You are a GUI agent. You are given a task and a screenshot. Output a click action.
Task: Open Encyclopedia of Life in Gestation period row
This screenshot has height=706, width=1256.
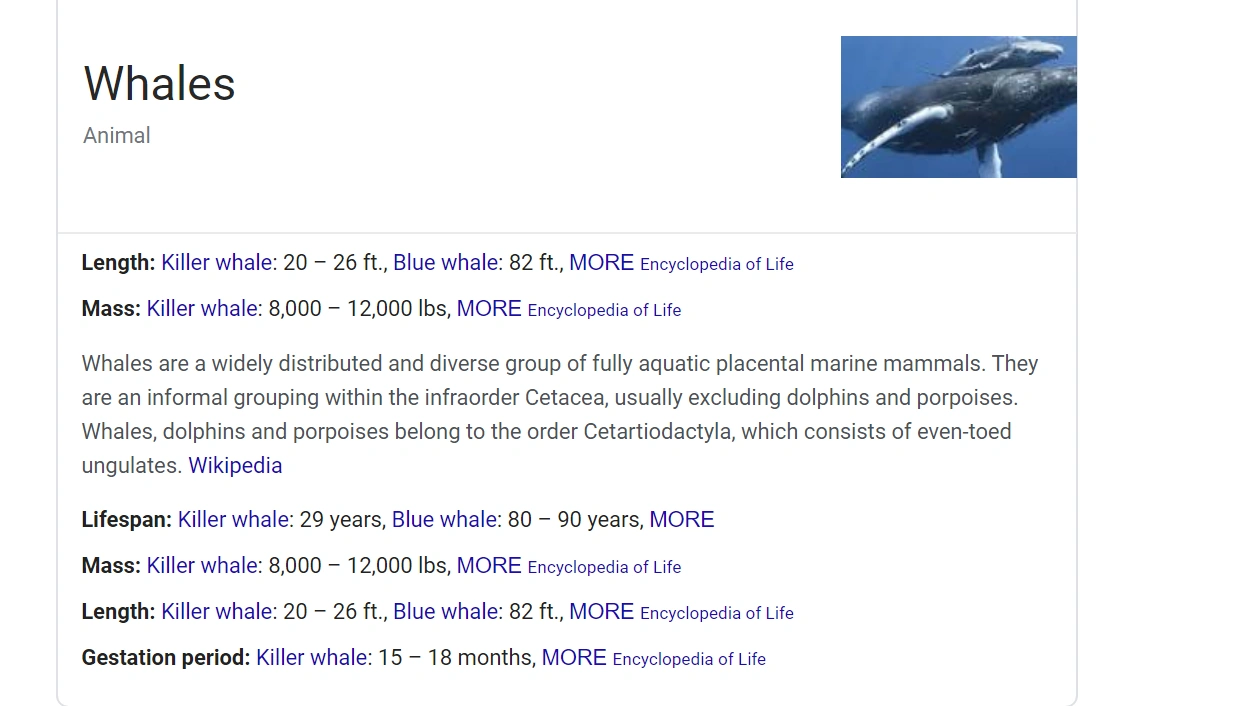click(x=689, y=659)
